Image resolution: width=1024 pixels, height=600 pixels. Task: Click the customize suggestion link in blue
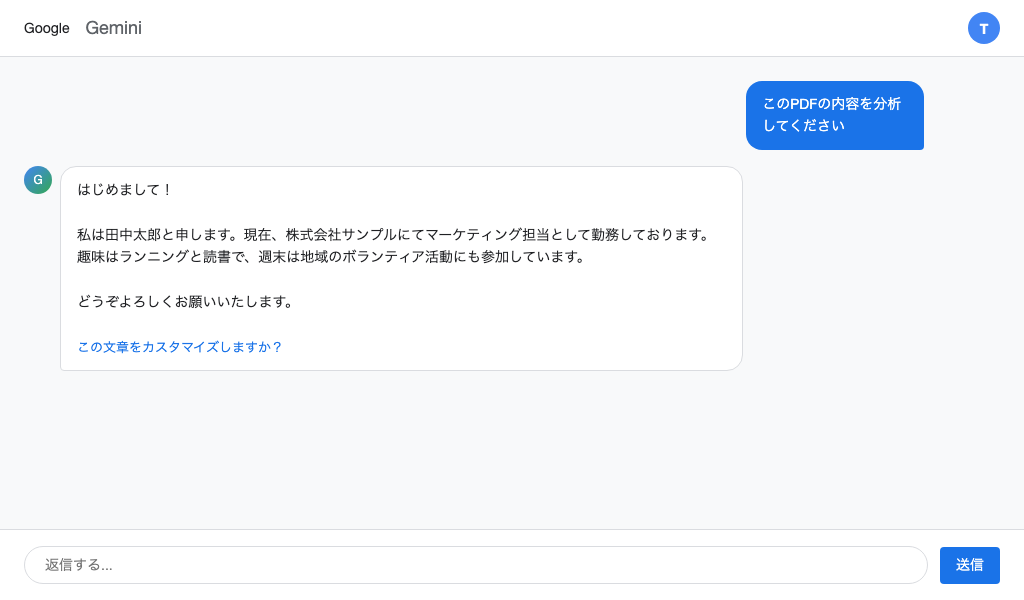[180, 347]
